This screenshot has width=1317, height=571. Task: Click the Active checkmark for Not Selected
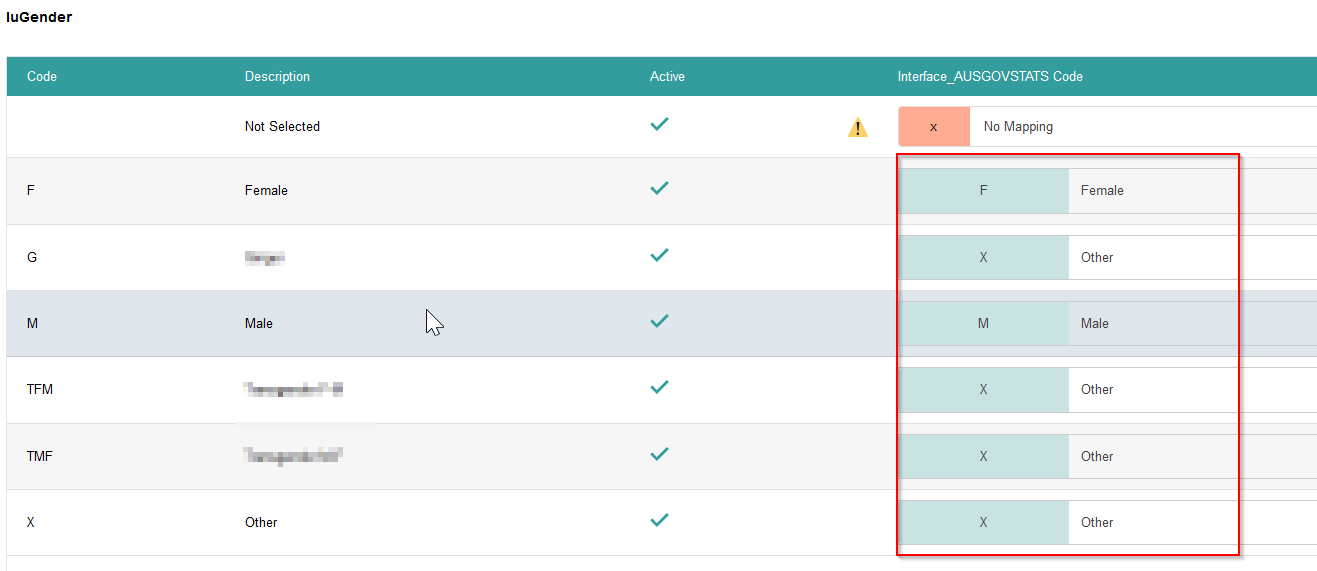(x=659, y=125)
